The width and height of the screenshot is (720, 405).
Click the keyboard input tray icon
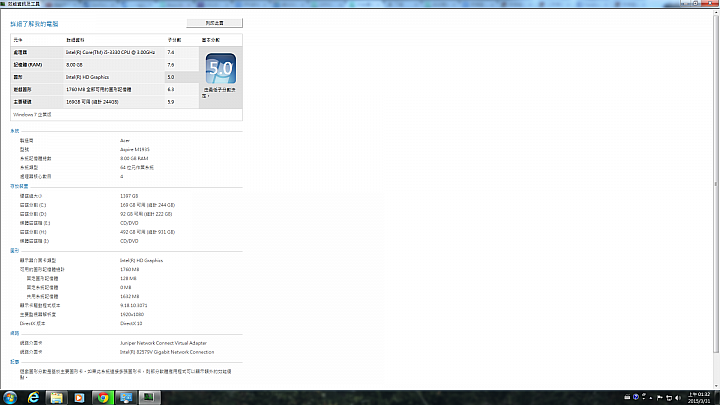(627, 397)
